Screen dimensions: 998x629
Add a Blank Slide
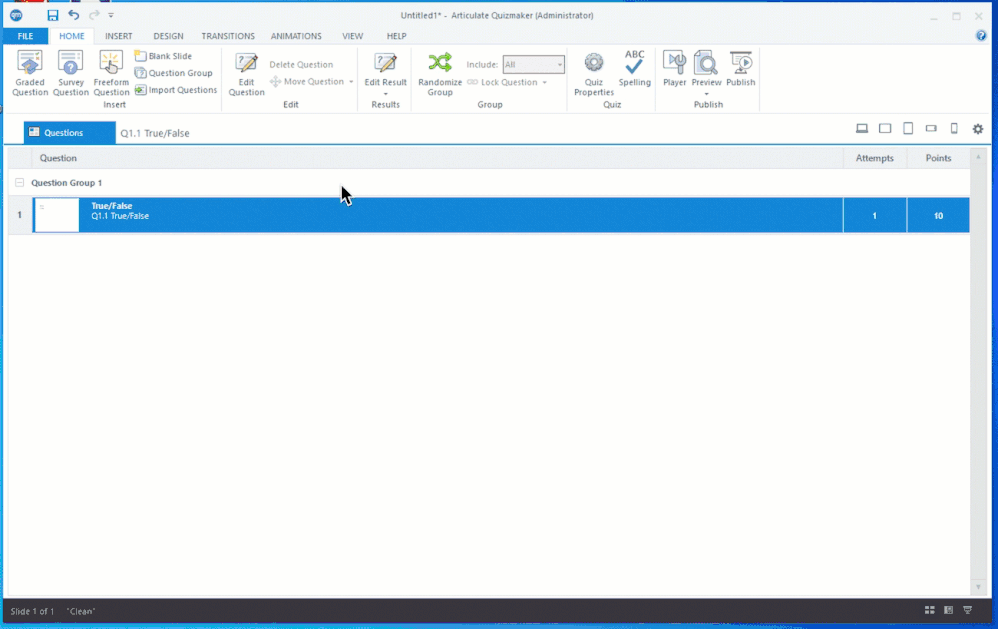[x=163, y=56]
